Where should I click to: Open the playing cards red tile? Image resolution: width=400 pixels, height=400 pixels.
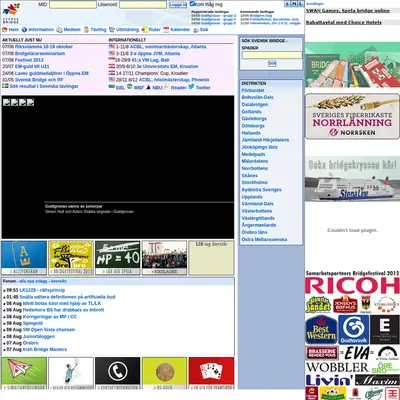click(x=211, y=373)
